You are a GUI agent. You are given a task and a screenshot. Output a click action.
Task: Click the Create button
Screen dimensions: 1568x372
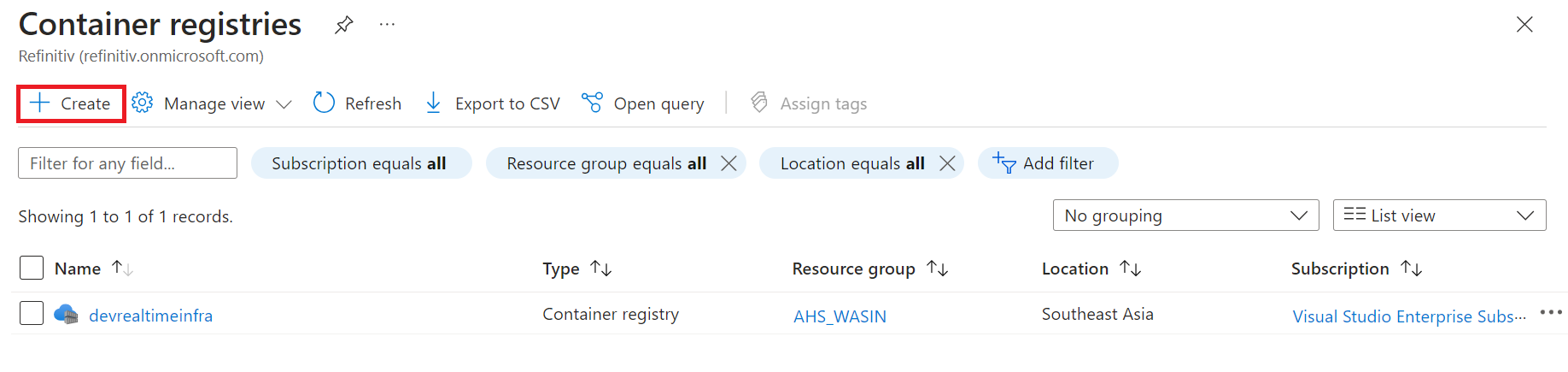(71, 103)
